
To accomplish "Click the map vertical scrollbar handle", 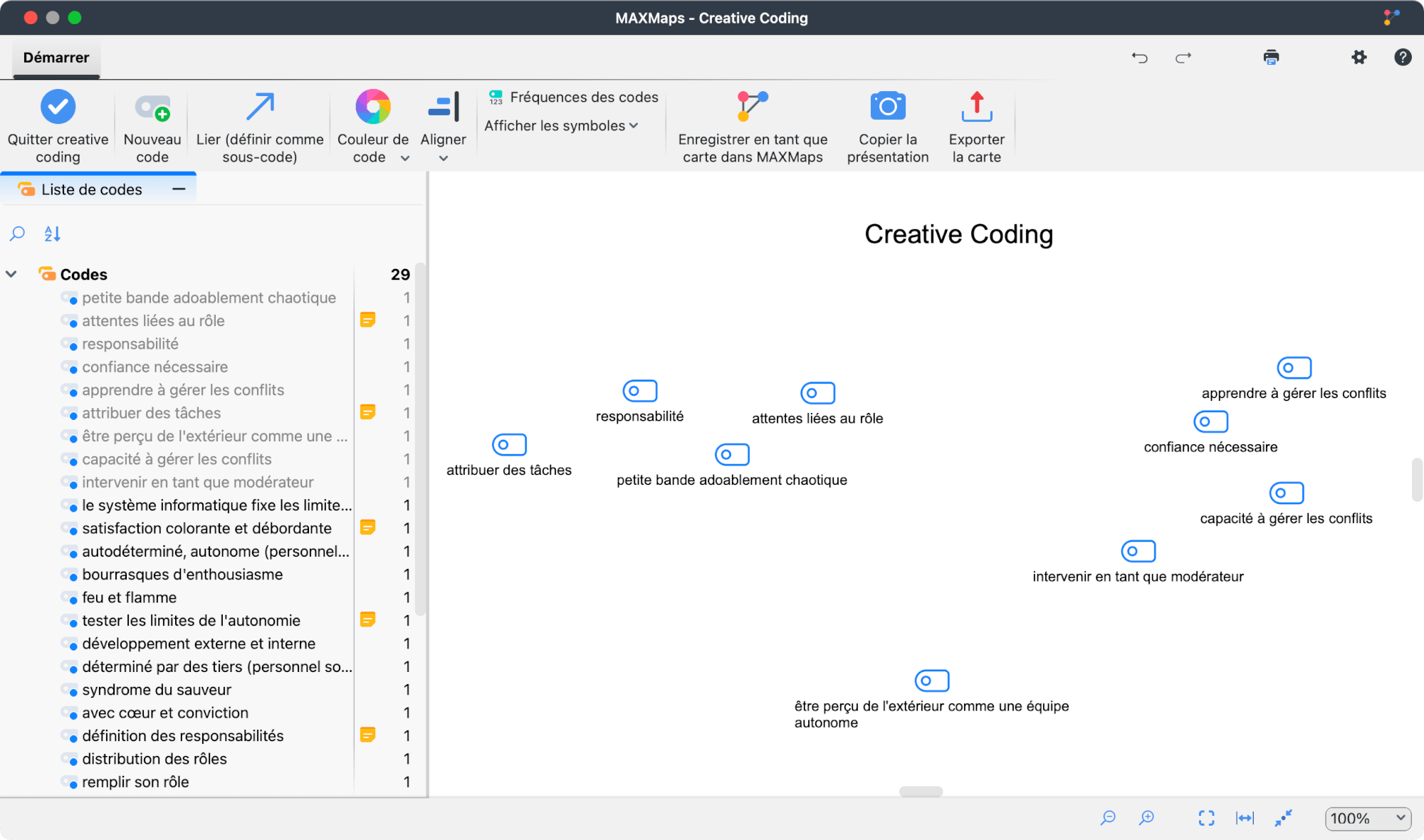I will [1417, 480].
